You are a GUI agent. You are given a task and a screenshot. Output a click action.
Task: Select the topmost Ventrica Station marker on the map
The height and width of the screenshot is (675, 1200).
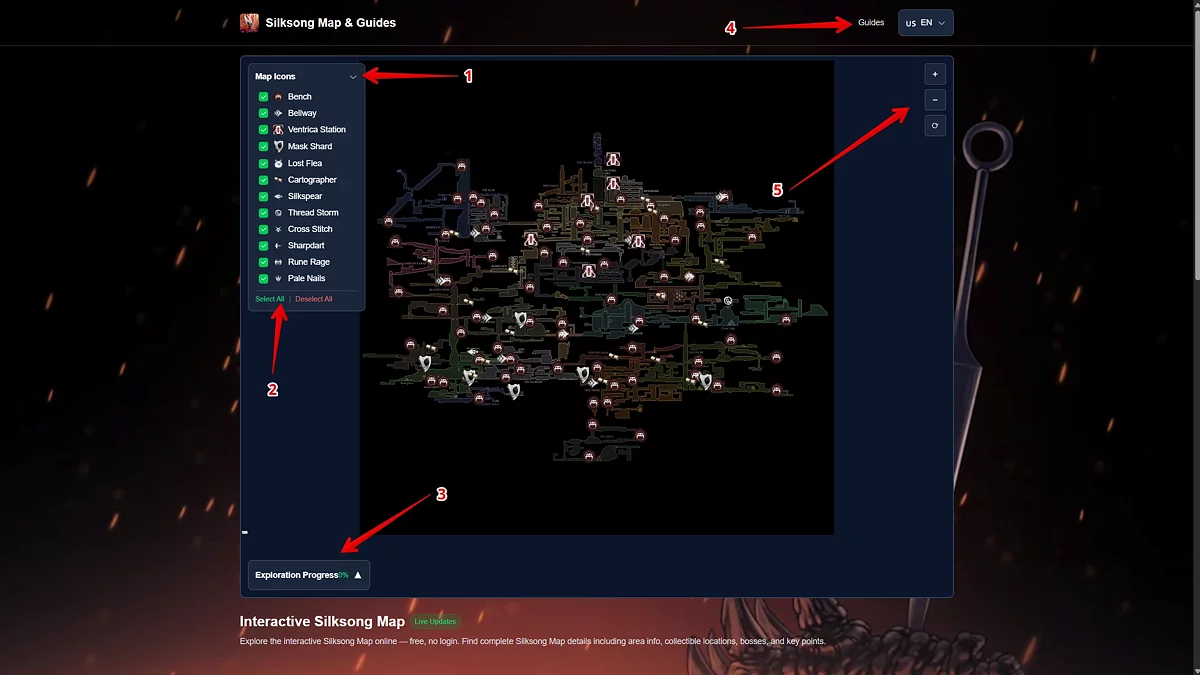pyautogui.click(x=613, y=159)
